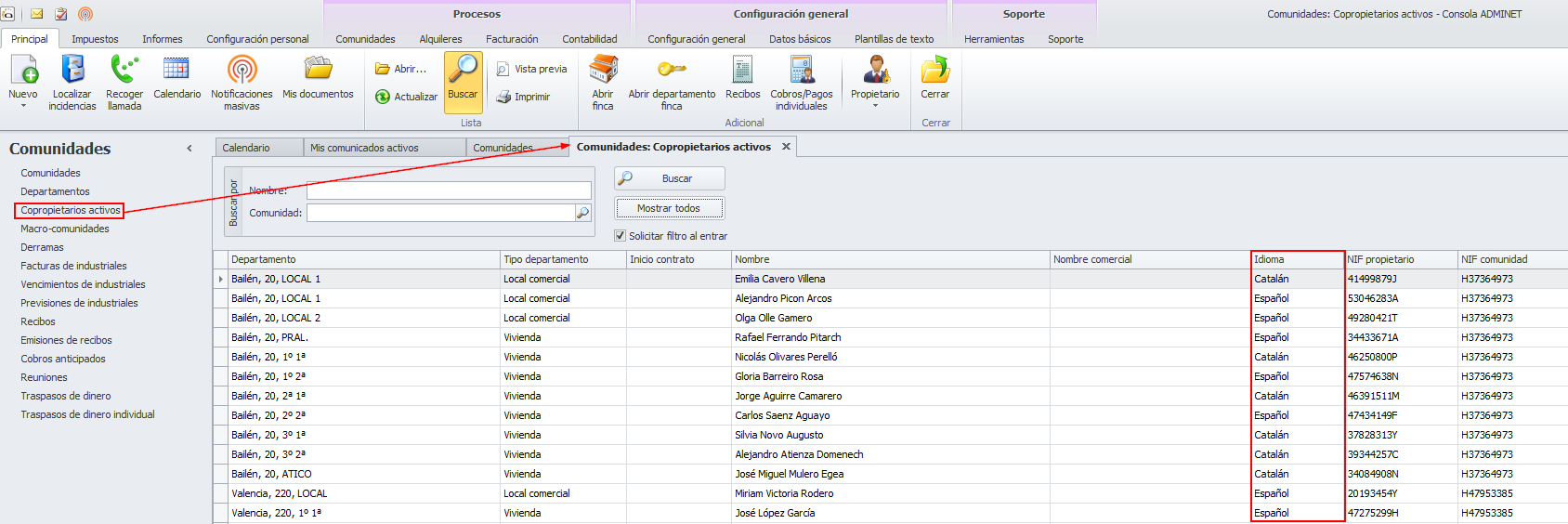Screen dimensions: 1568x524
Task: Click the Recibos ribbon icon
Action: tap(742, 71)
